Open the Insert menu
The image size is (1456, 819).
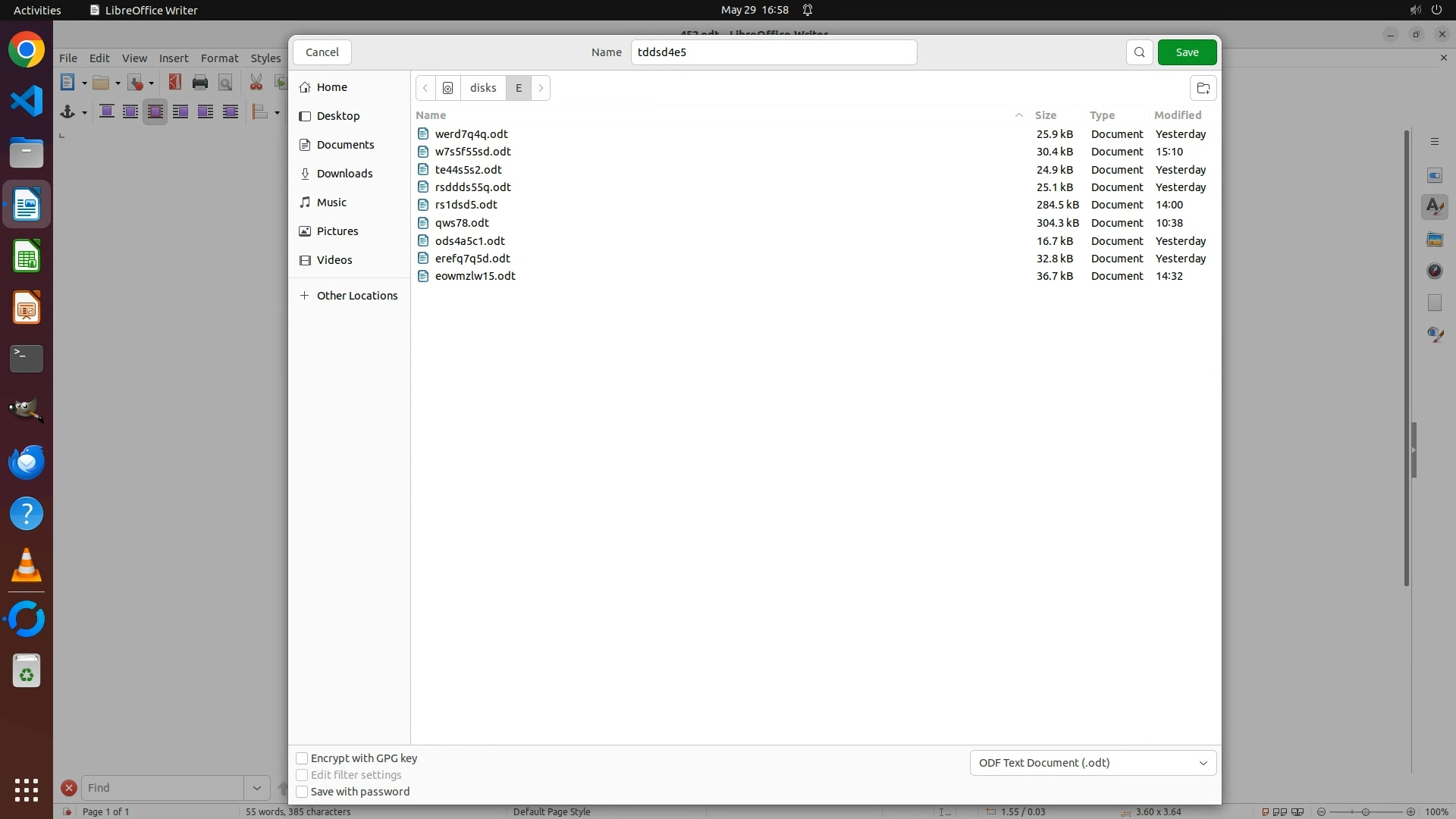pos(174,58)
